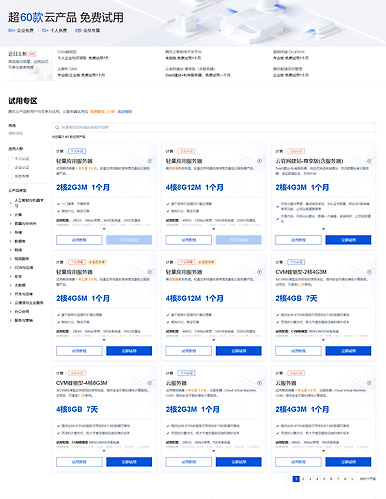Expand details arrow on 云服务器 2核4G3M card
386x499 pixels.
pyautogui.click(x=323, y=451)
